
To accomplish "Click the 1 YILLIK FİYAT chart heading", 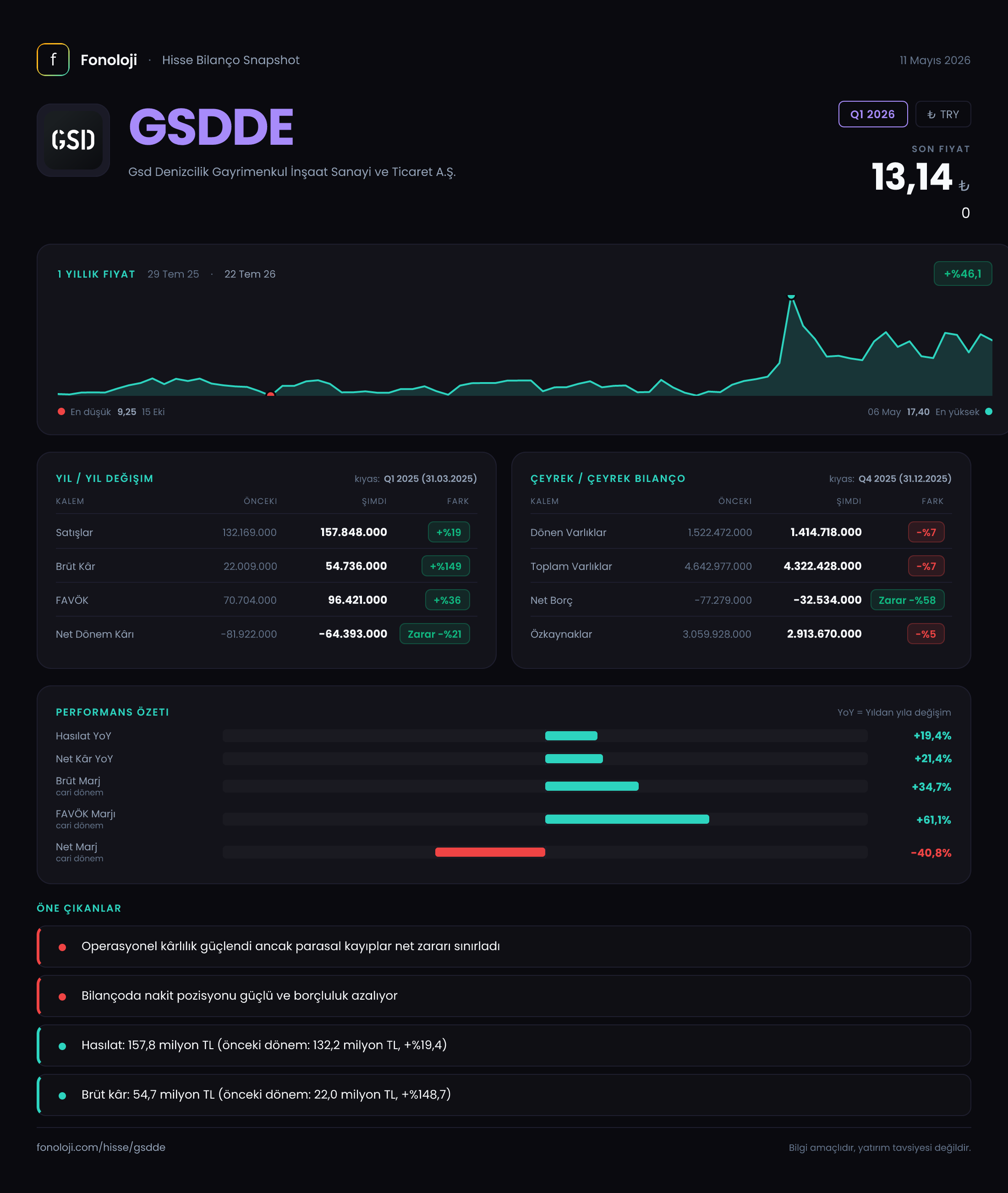I will pos(96,274).
